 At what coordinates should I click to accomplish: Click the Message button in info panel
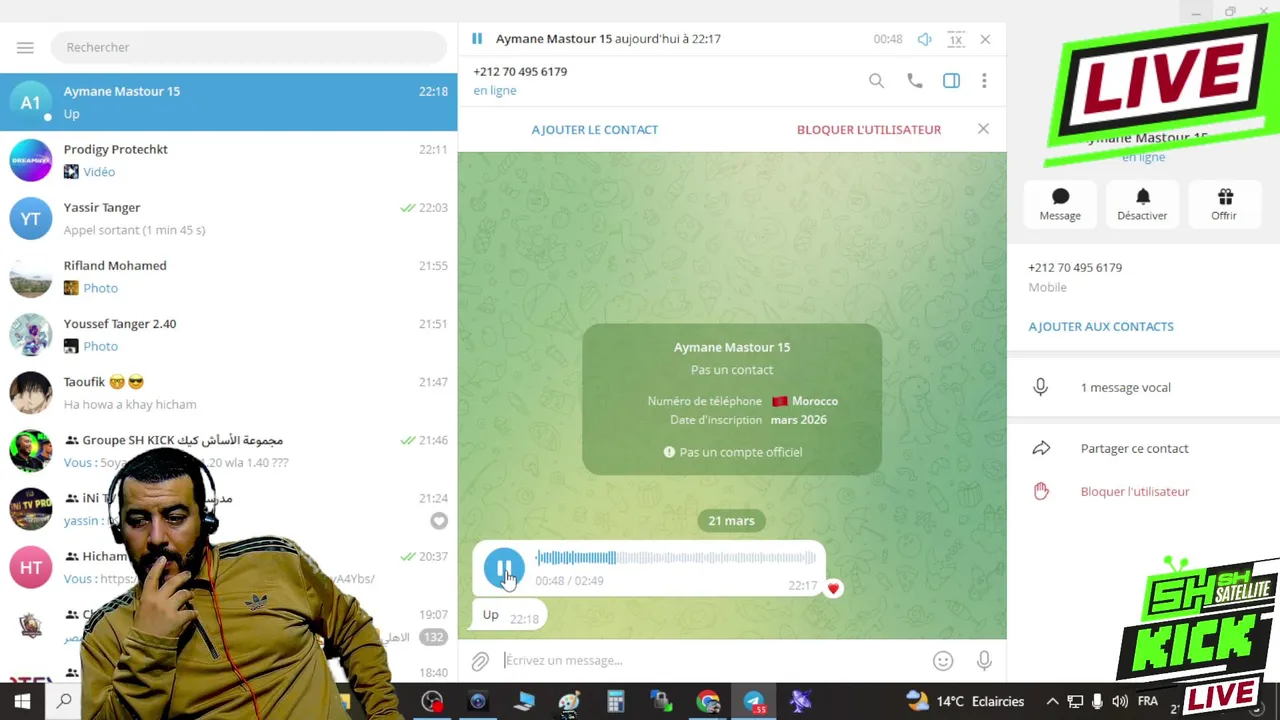[x=1060, y=204]
